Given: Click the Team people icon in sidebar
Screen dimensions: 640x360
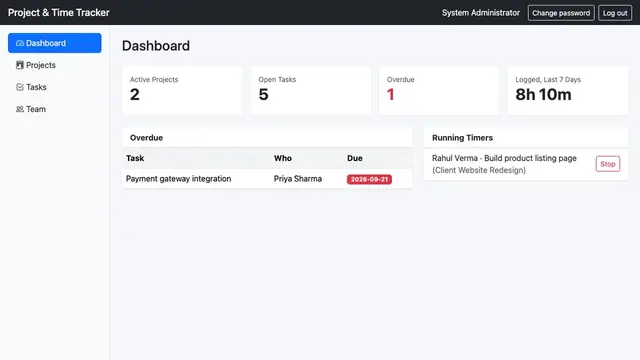Looking at the screenshot, I should coord(20,109).
